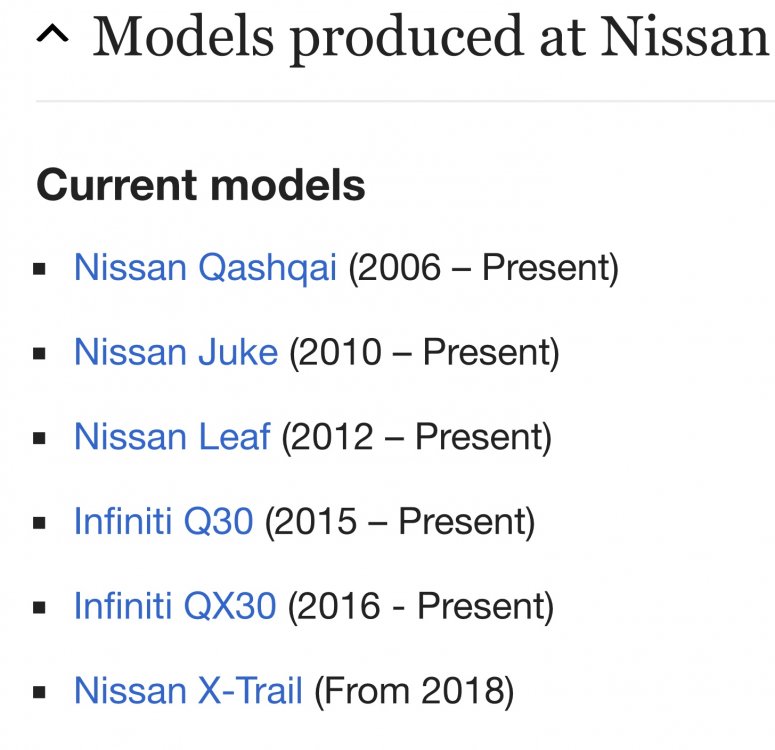Click the bullet beside Nissan Juke

pos(39,353)
